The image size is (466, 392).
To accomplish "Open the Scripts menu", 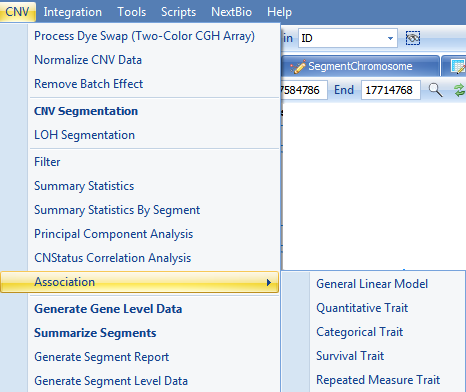I will (178, 12).
